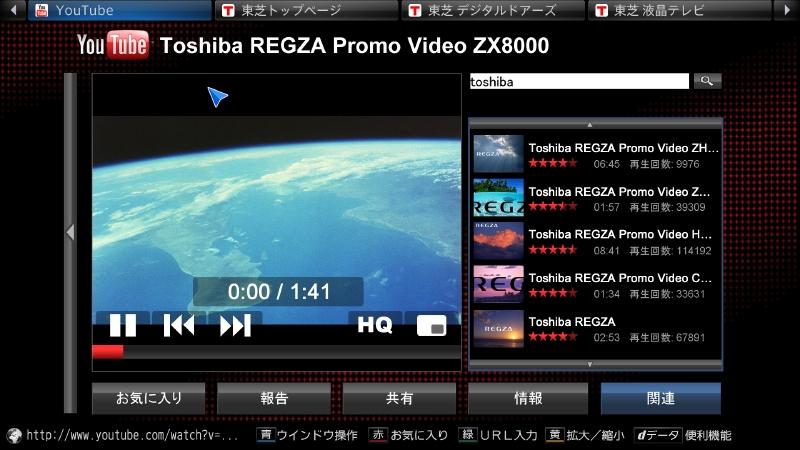Click blue 青 window operation key

[x=266, y=435]
